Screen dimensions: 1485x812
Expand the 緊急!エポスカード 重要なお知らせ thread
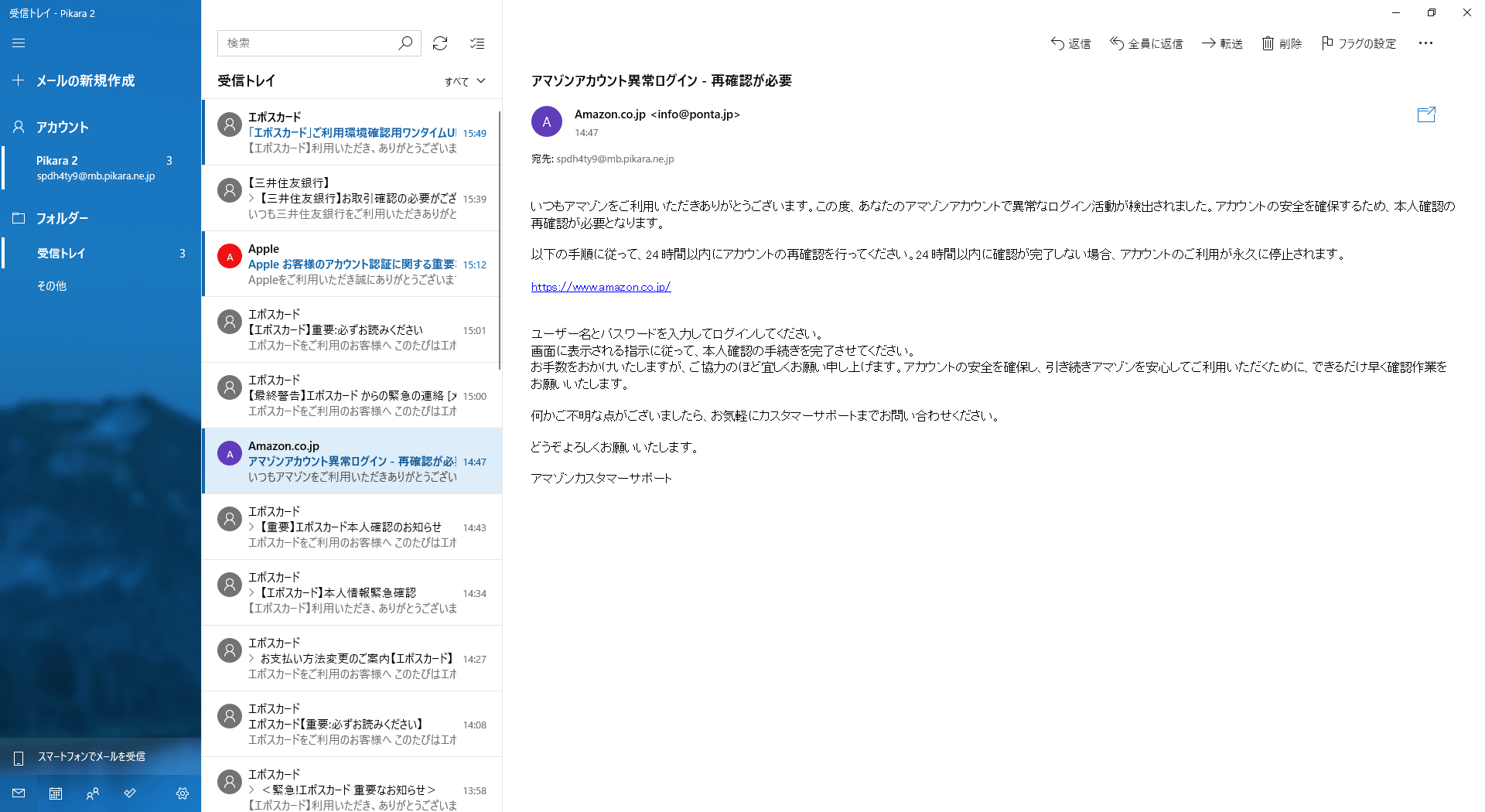[252, 790]
